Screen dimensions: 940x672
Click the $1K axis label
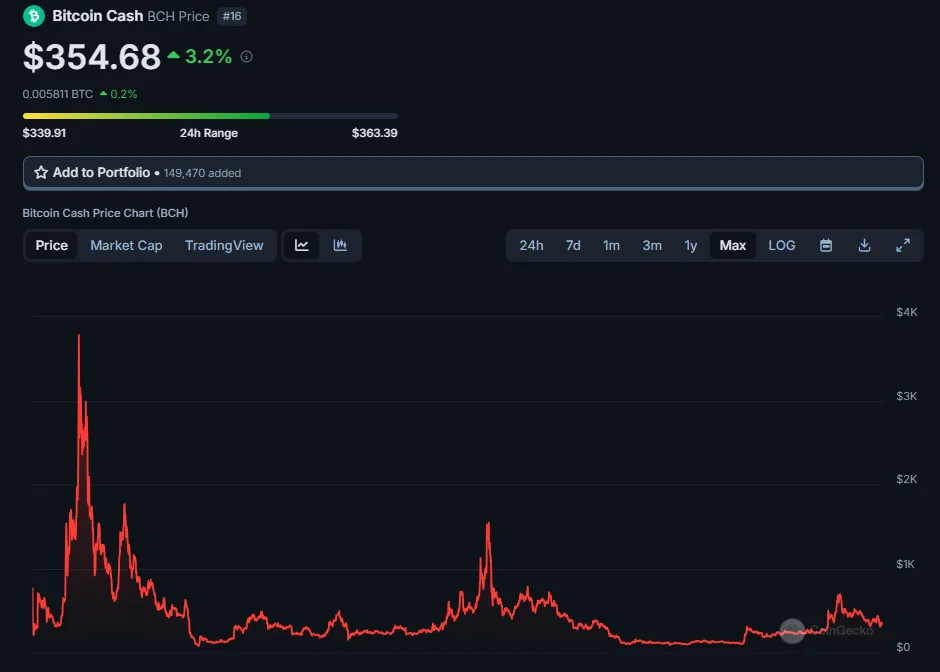[905, 563]
